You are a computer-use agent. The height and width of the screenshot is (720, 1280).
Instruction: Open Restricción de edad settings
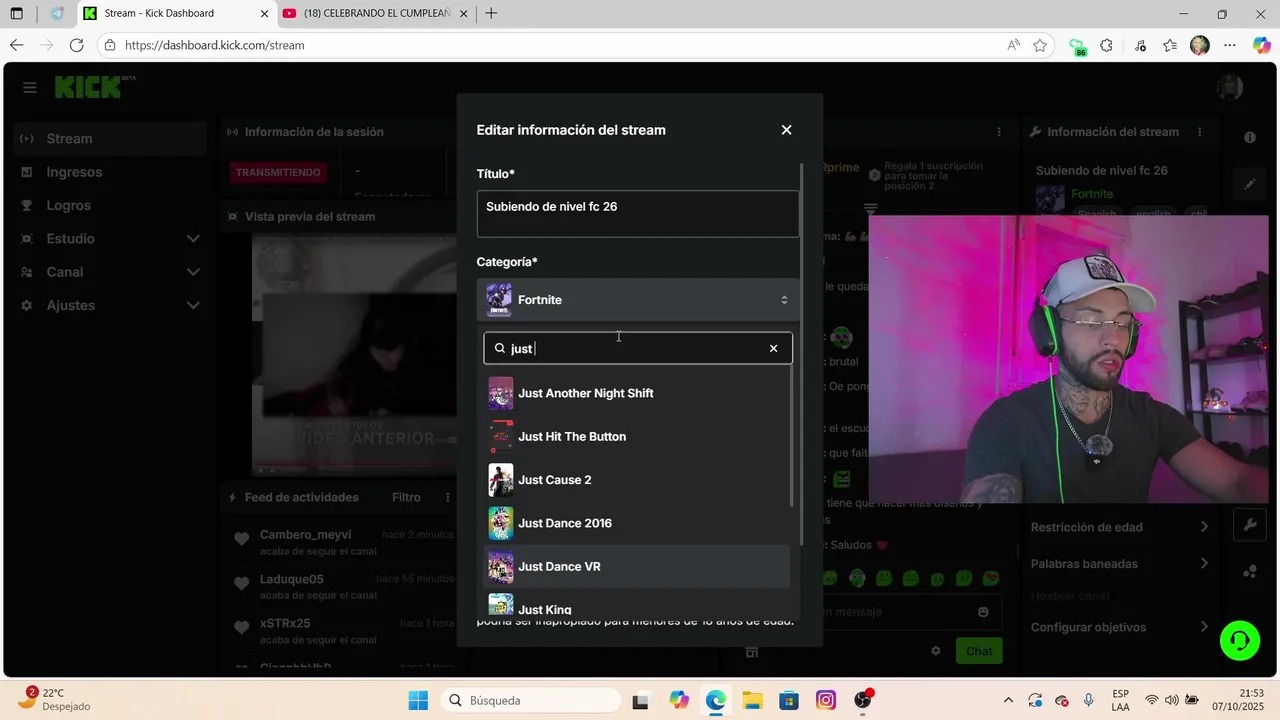coord(1120,527)
